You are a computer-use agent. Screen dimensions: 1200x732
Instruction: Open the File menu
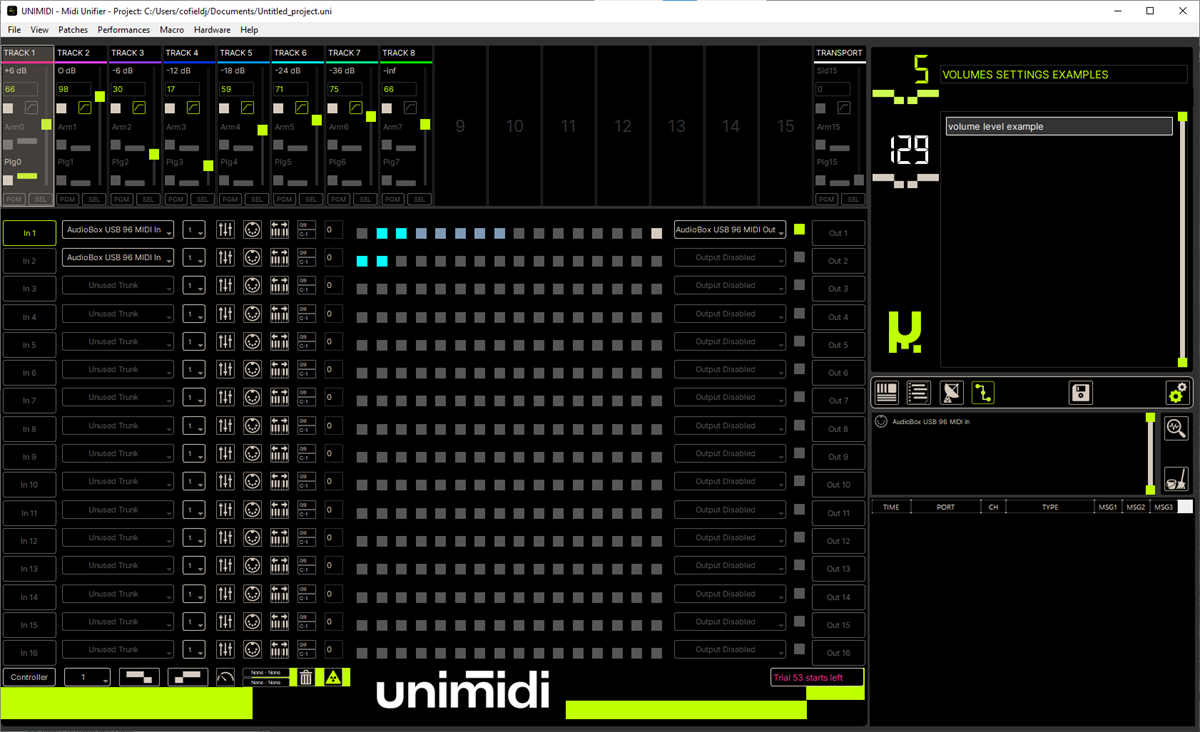pos(15,30)
